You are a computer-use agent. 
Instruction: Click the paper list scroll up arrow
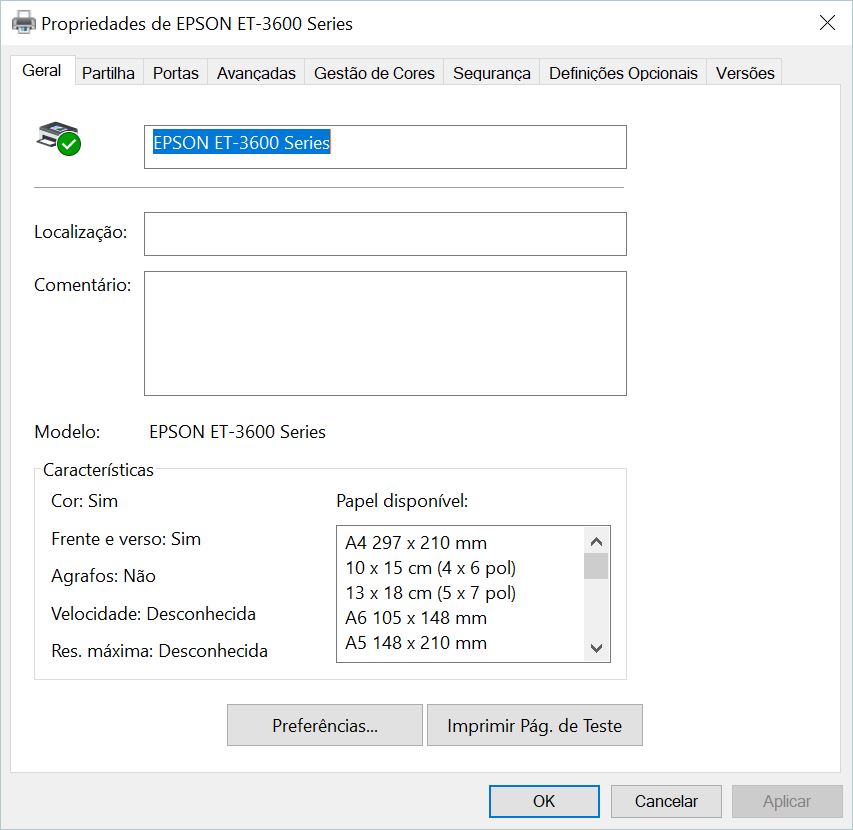pos(596,541)
